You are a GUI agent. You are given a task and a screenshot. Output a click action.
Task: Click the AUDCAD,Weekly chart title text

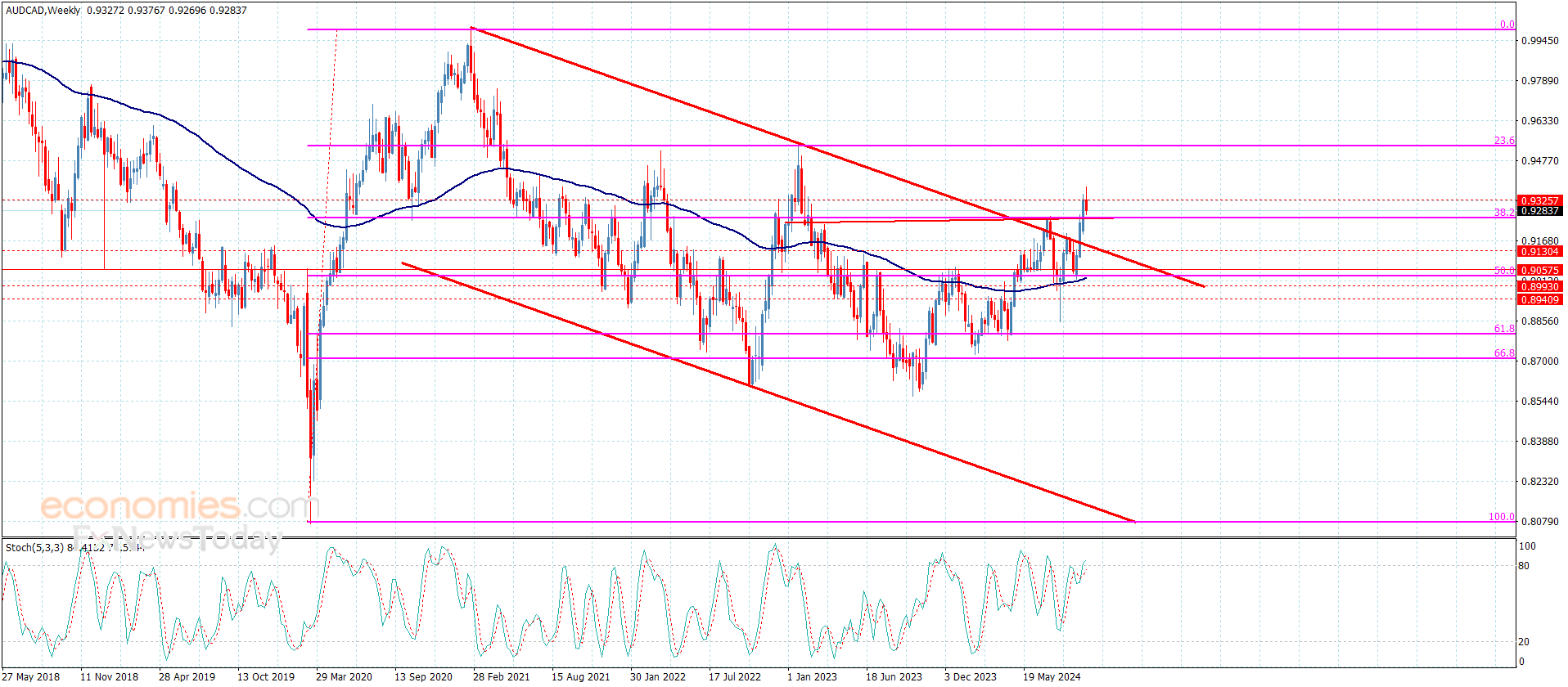tap(43, 11)
